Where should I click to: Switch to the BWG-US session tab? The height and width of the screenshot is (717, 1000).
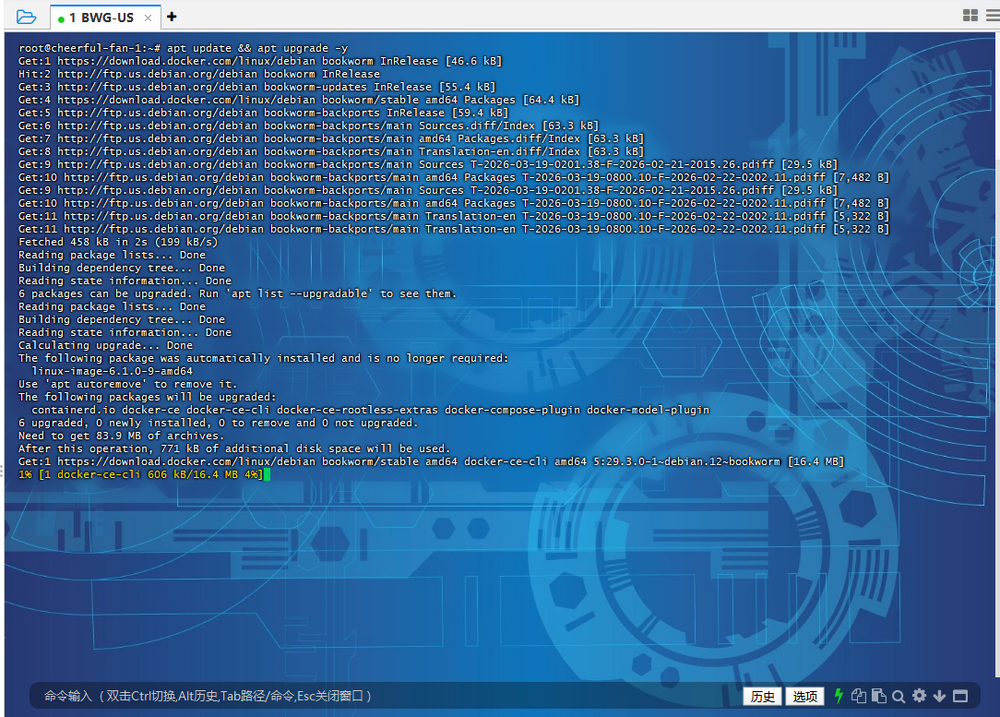pos(101,17)
